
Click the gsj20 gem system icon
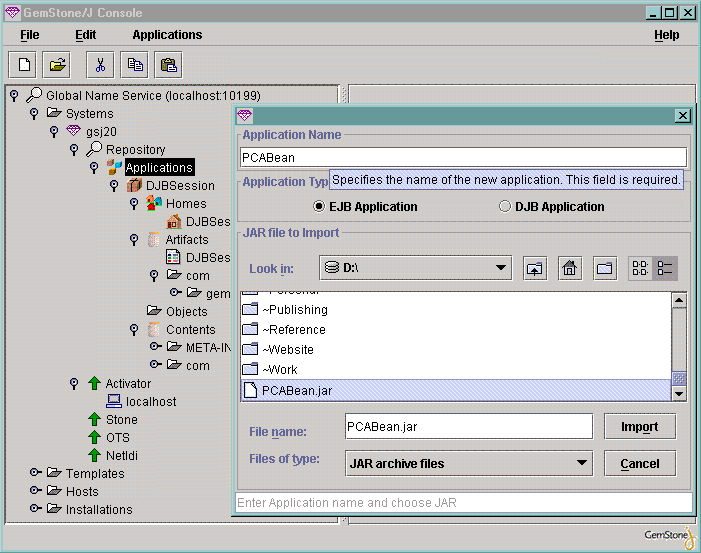73,131
